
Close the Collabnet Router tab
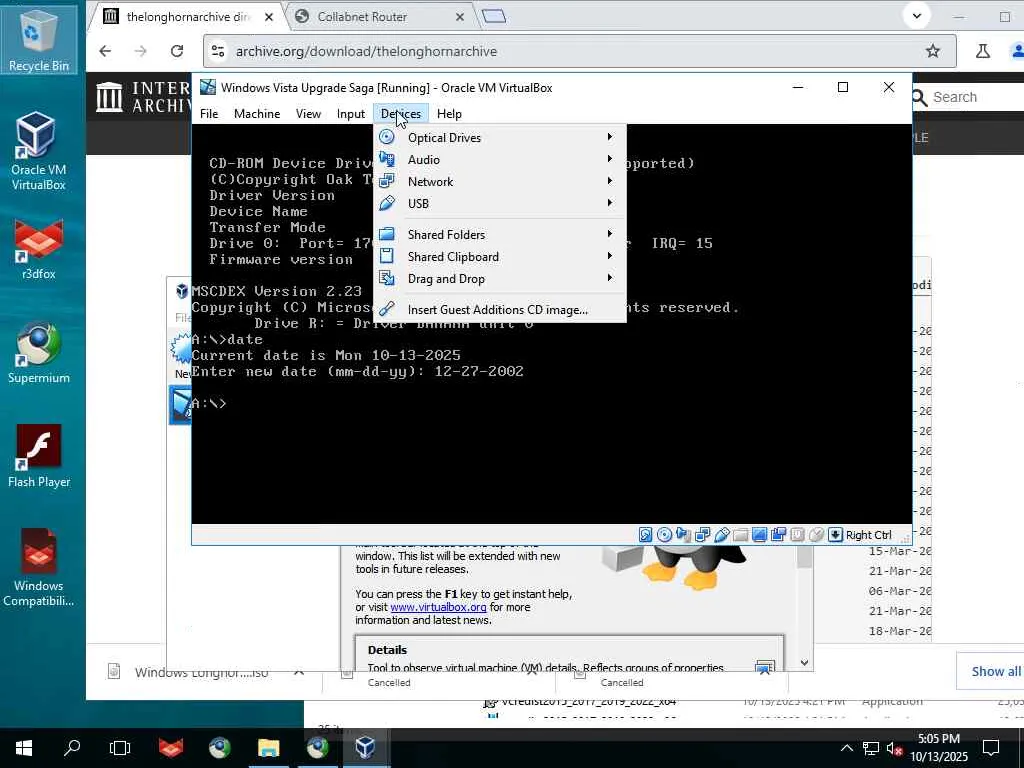pyautogui.click(x=460, y=17)
